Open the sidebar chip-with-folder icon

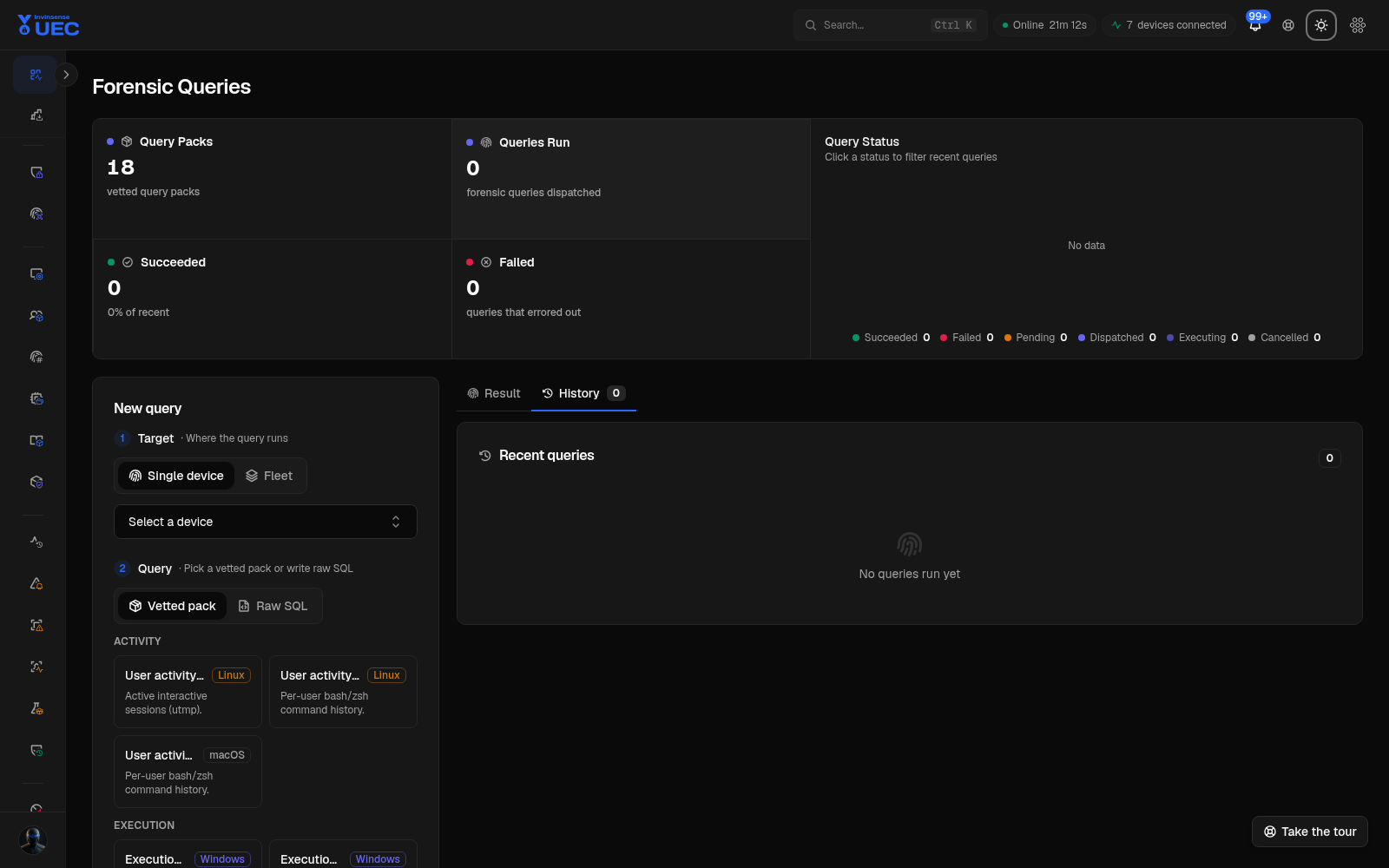36,399
